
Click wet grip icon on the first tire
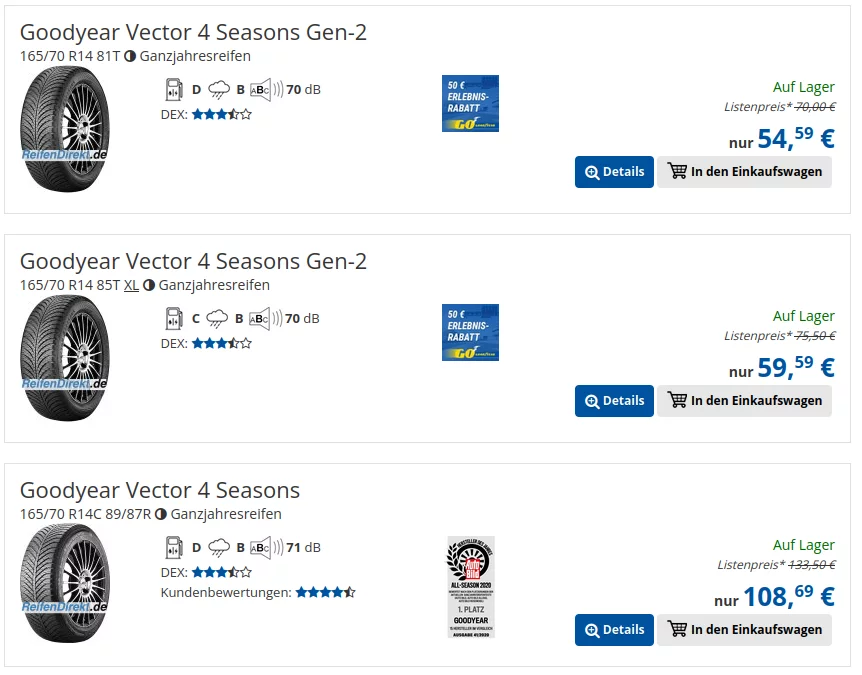tap(218, 89)
